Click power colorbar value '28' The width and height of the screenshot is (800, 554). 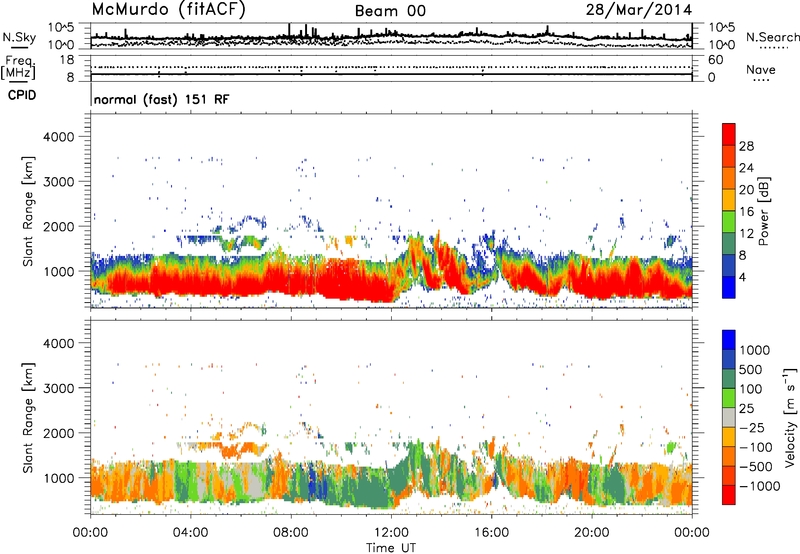click(x=746, y=146)
